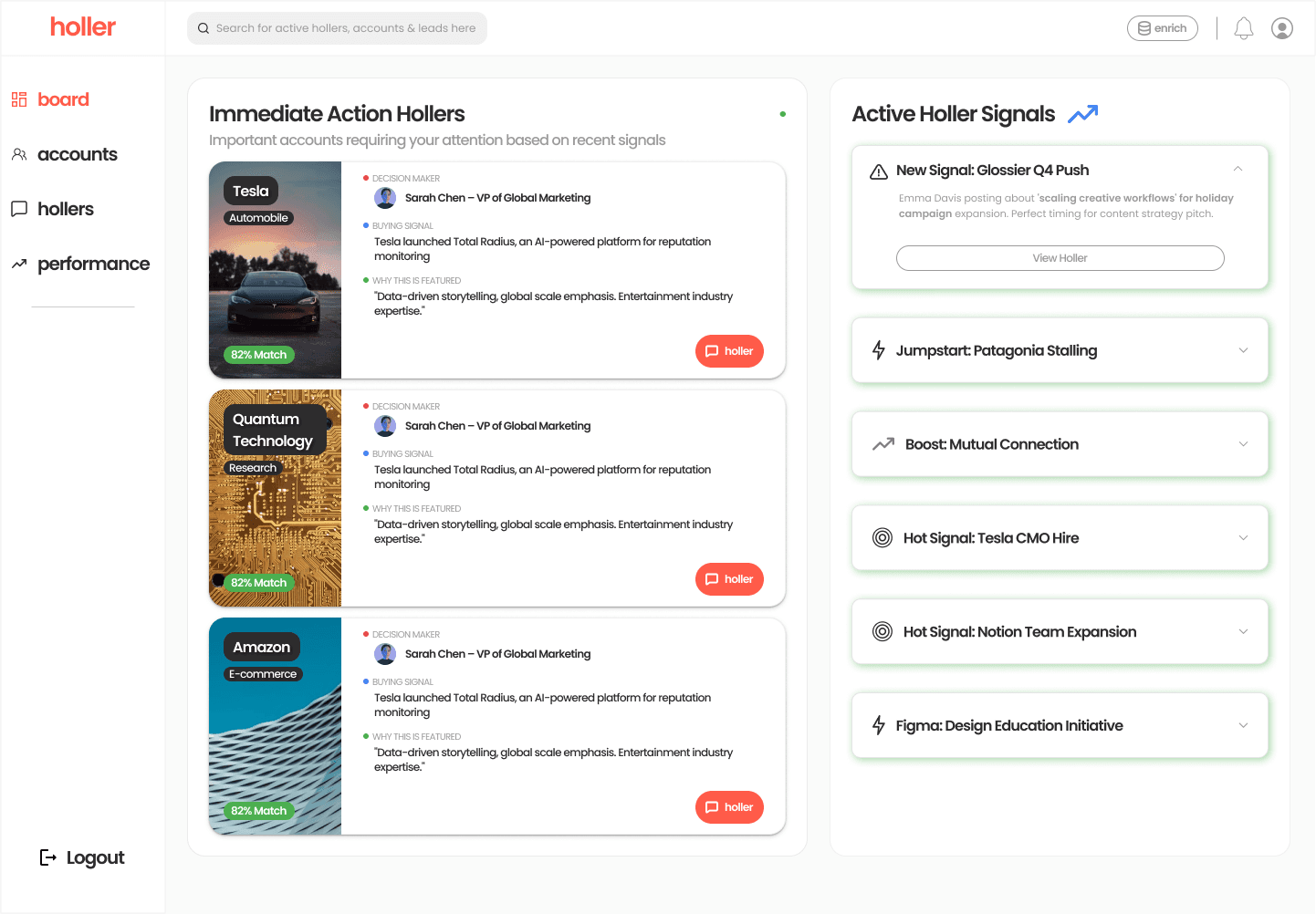Click View Holler button
1316x914 pixels.
pos(1060,258)
